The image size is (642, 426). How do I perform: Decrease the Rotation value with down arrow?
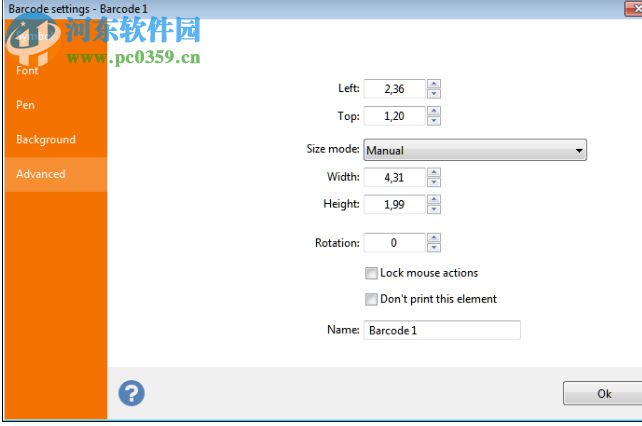click(434, 248)
